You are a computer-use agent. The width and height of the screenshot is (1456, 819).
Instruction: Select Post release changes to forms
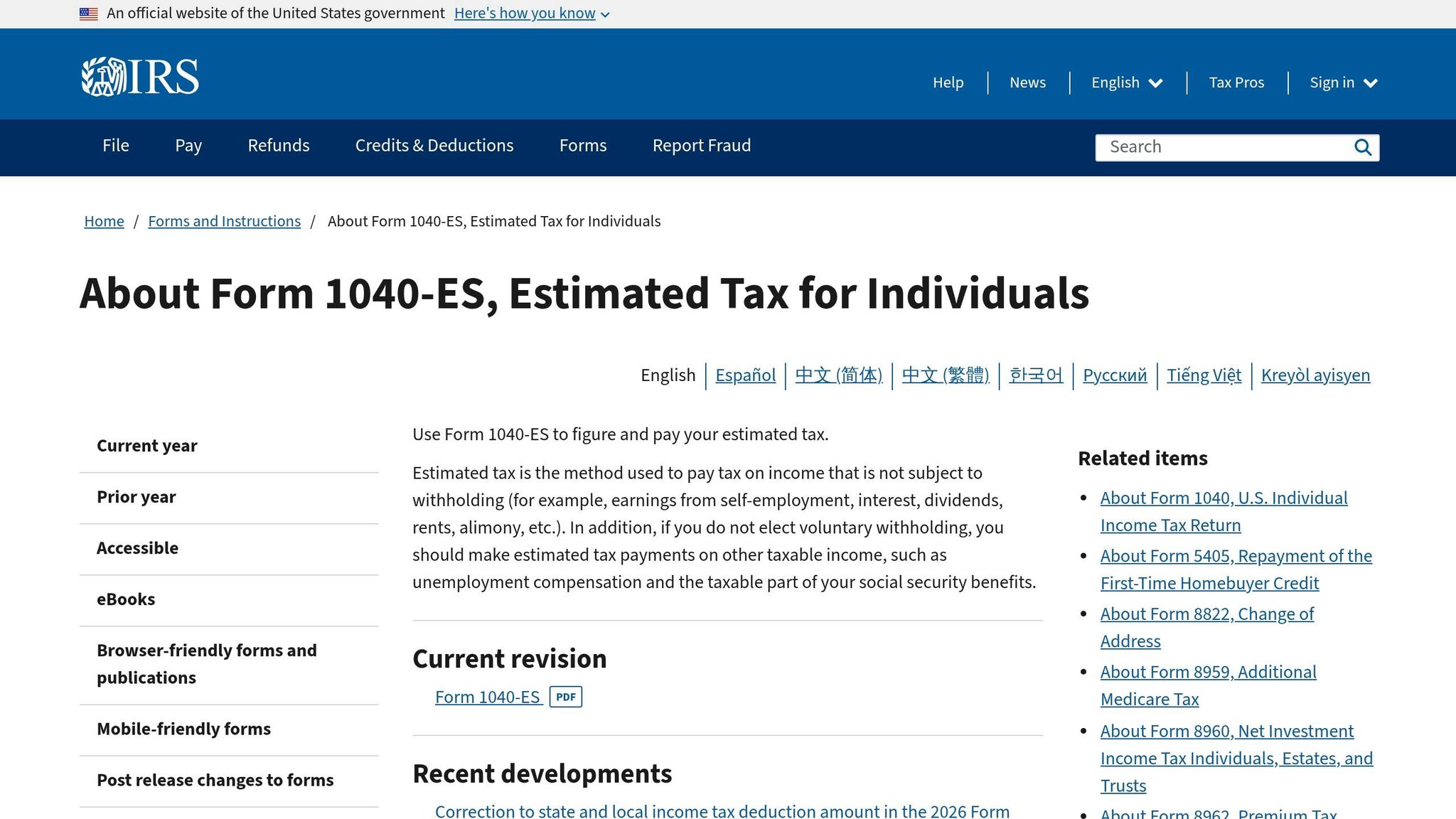tap(229, 781)
